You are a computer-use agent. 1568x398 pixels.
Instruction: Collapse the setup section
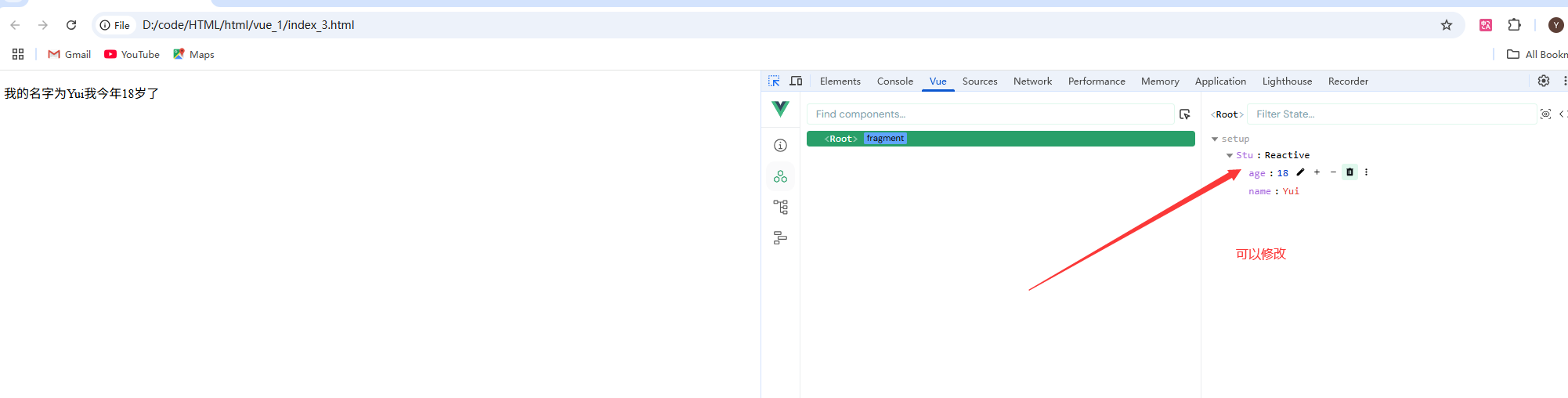click(x=1215, y=139)
